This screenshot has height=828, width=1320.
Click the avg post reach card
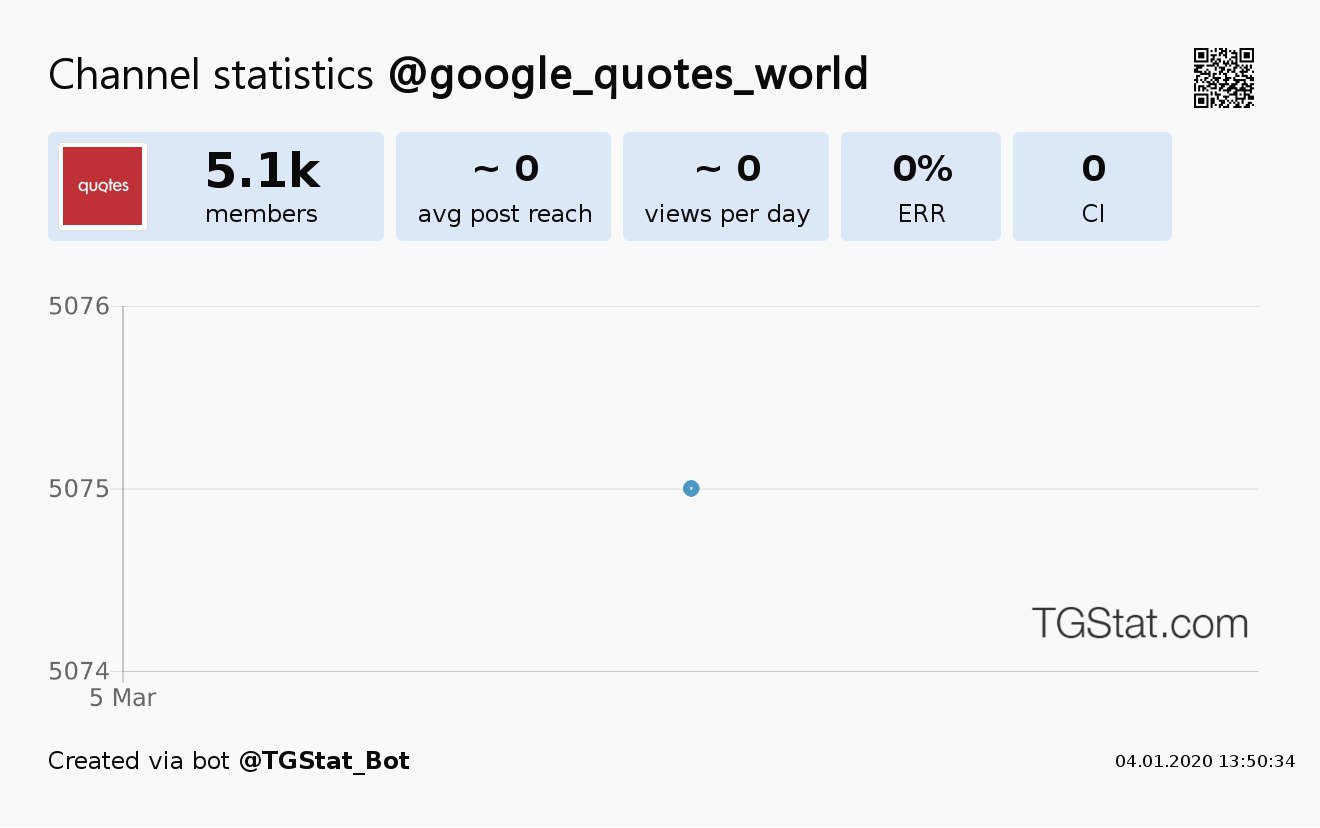tap(503, 187)
